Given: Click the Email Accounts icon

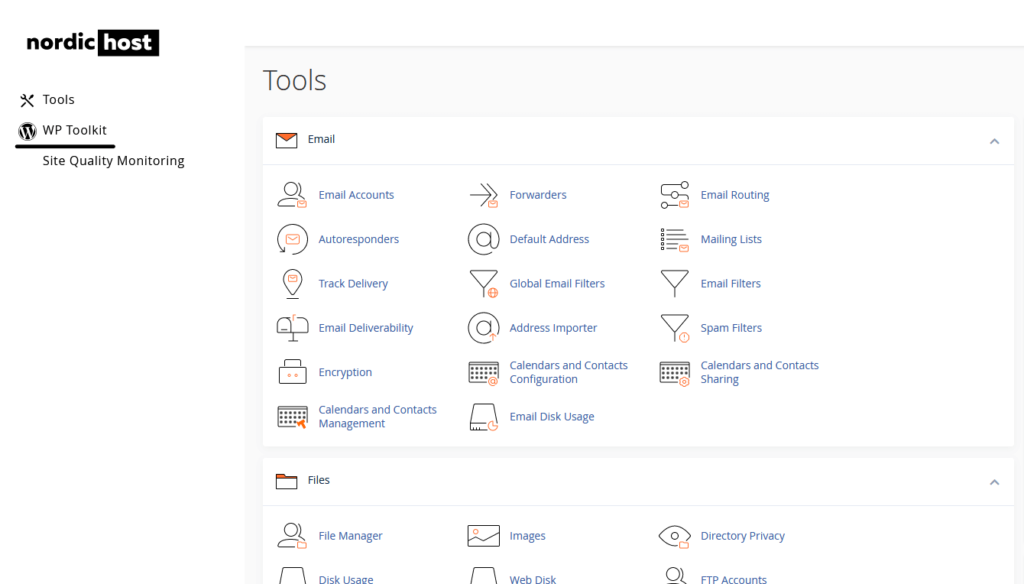Looking at the screenshot, I should point(292,195).
